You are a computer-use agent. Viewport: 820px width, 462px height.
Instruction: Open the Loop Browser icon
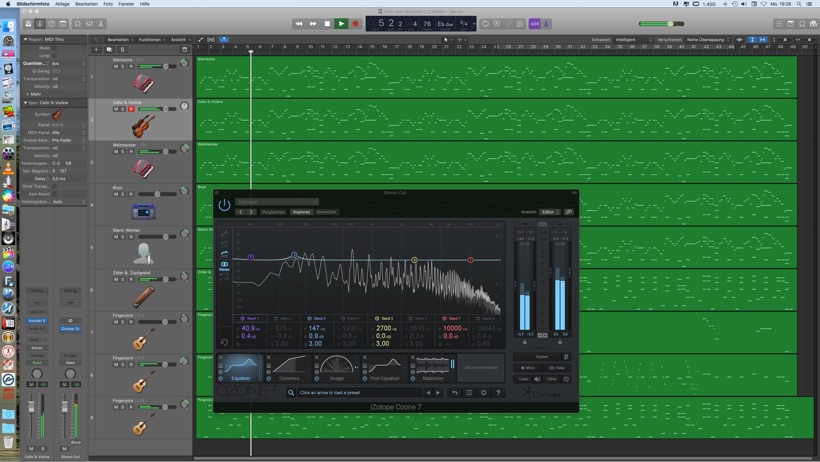point(802,24)
